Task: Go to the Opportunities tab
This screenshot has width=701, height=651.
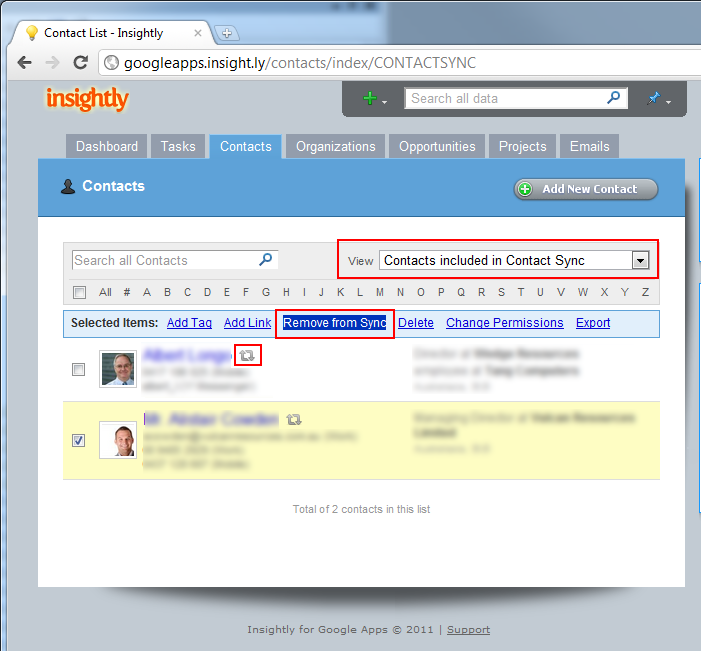Action: coord(437,146)
